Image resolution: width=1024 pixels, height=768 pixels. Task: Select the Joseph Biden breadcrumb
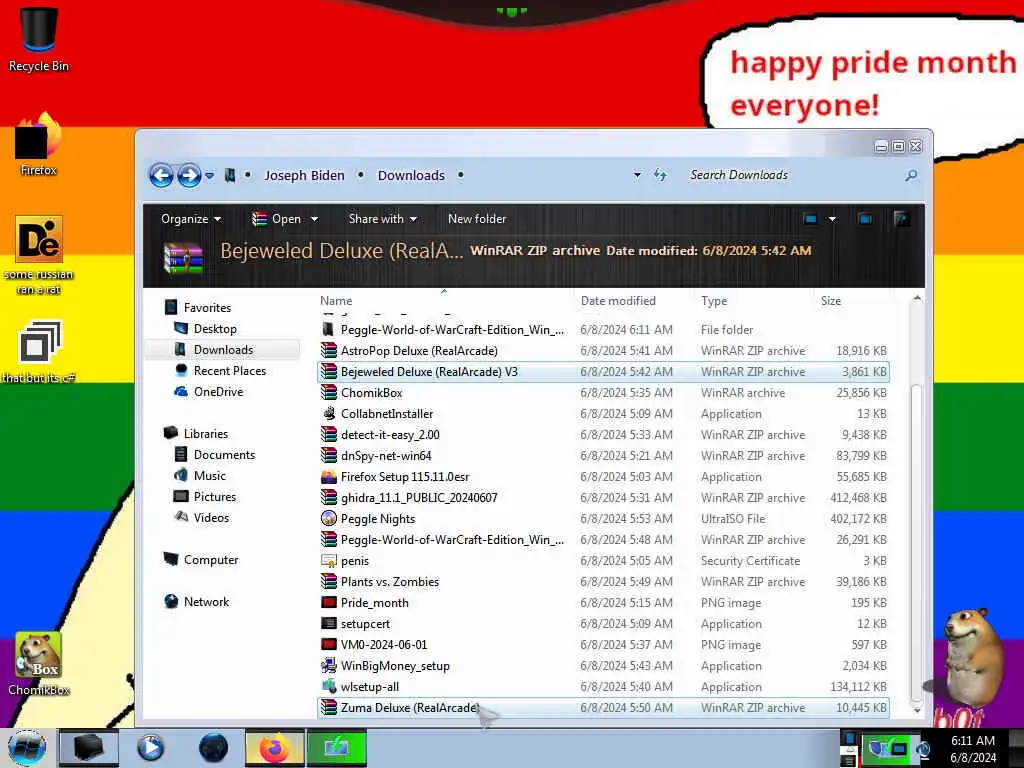pos(304,175)
